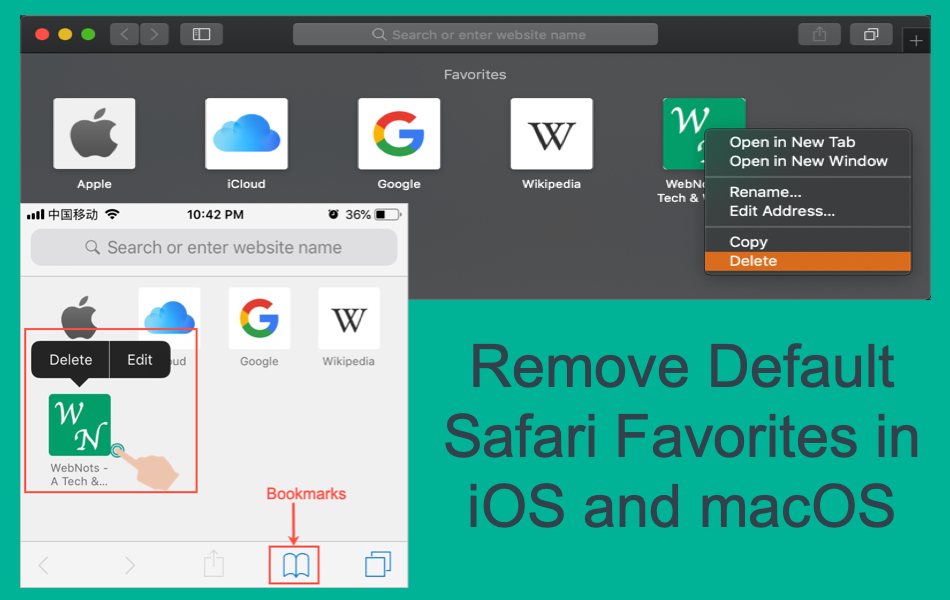
Task: Open Bookmarks with the book icon on iOS
Action: point(296,565)
